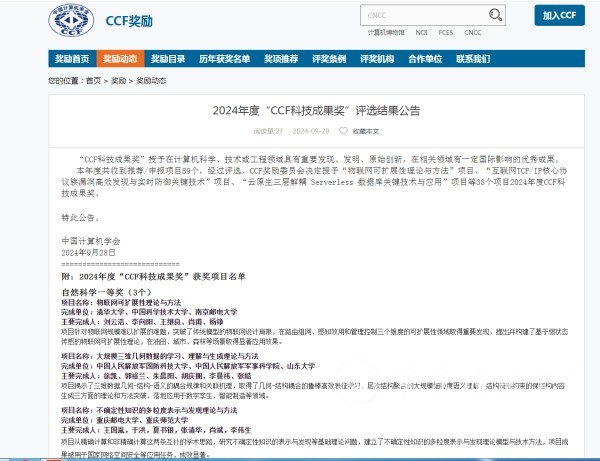Viewport: 600px width, 461px height.
Task: Click the CCF logo emblem
Action: tap(71, 20)
